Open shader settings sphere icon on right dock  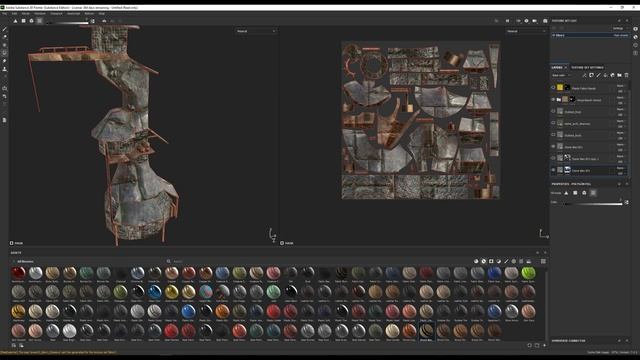(636, 37)
